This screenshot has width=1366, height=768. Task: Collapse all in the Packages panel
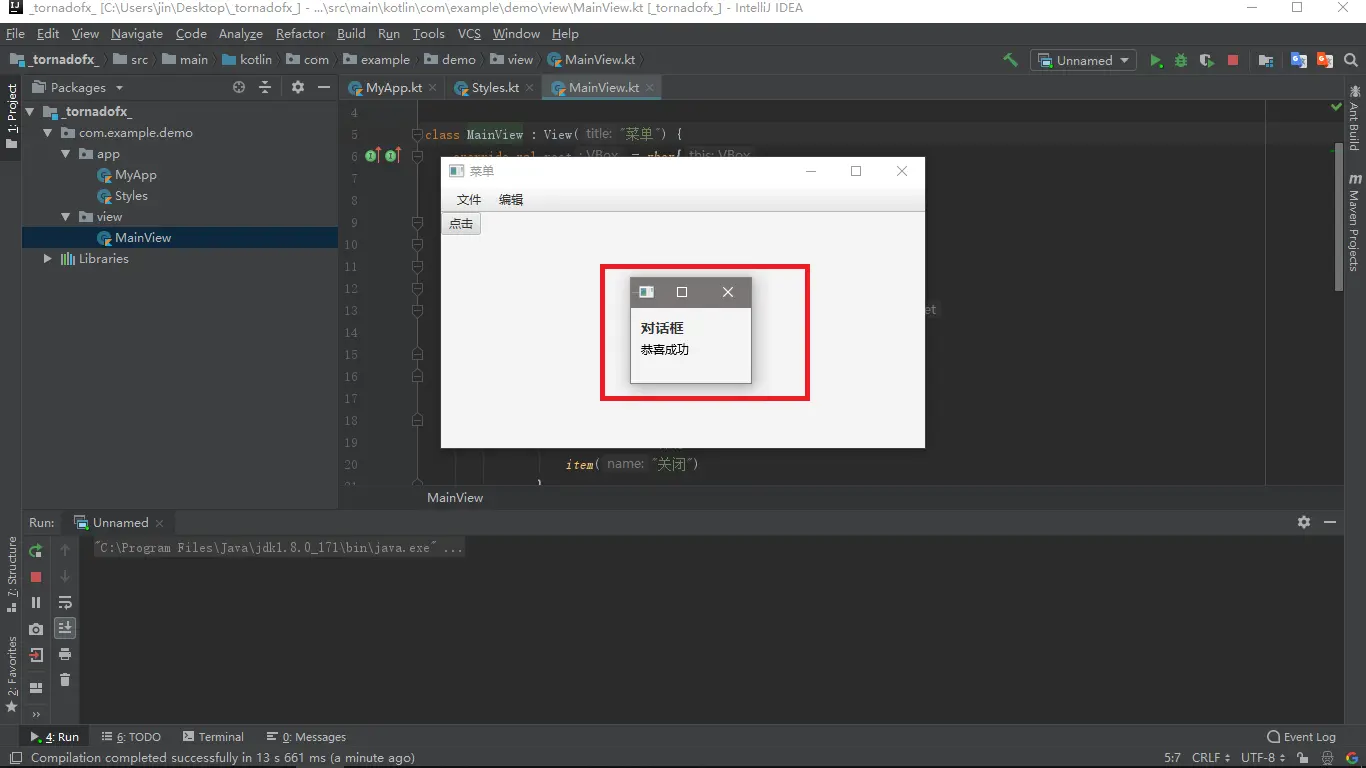[x=265, y=87]
